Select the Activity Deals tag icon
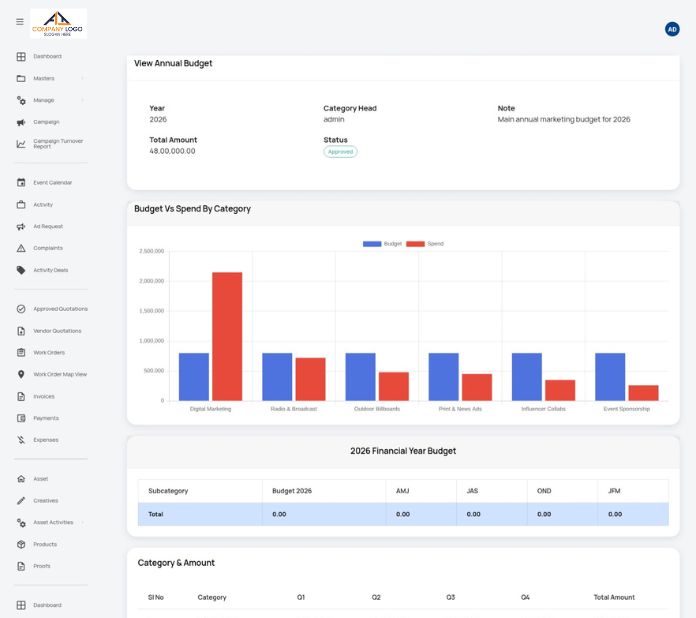 (21, 270)
